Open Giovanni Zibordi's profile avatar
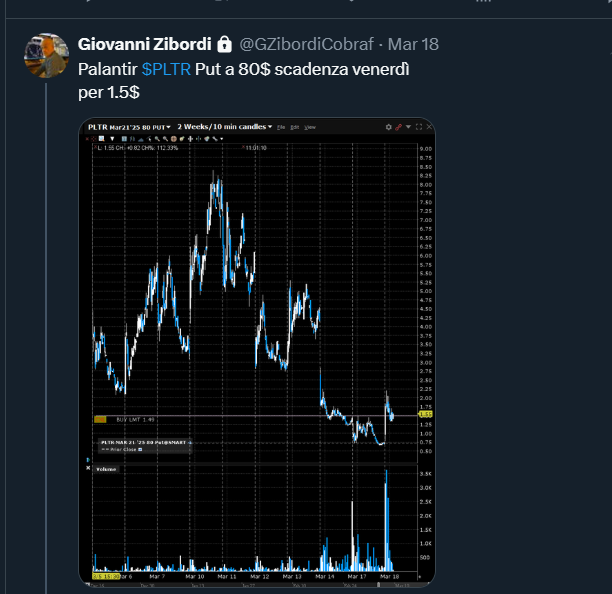 point(45,54)
